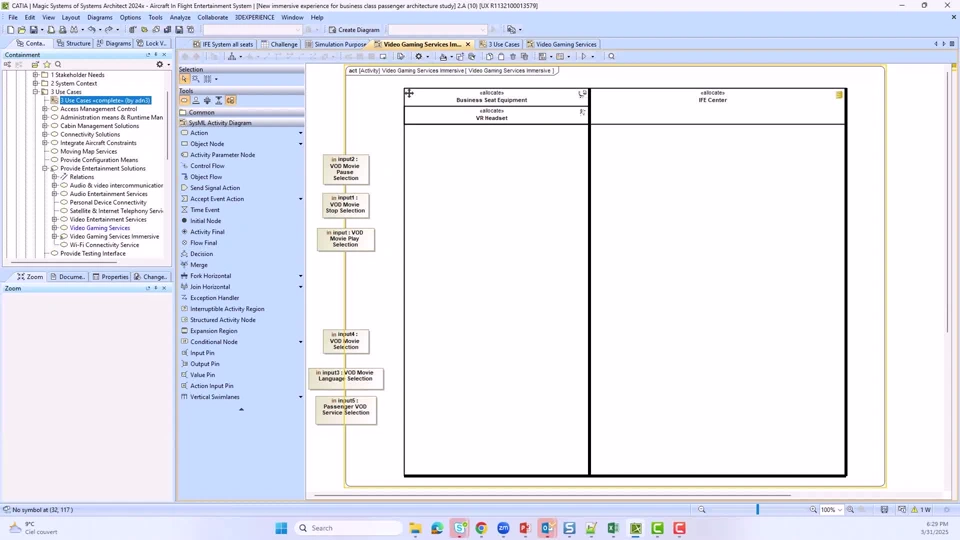The height and width of the screenshot is (540, 960).
Task: Click the run simulation play icon
Action: [583, 56]
